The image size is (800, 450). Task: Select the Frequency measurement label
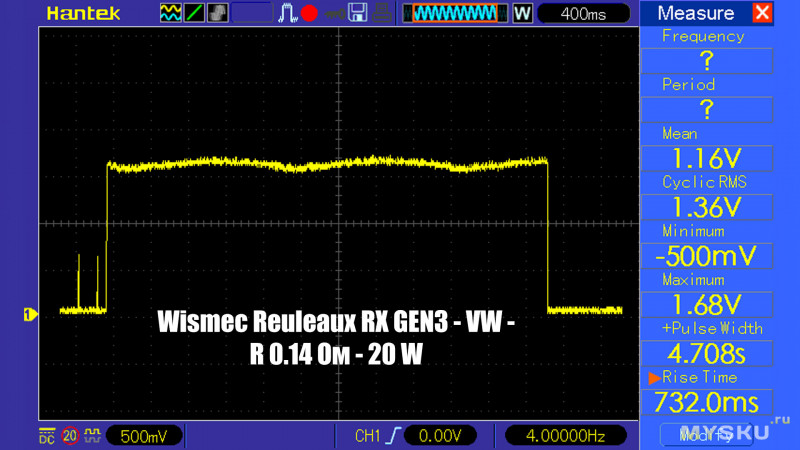(703, 36)
